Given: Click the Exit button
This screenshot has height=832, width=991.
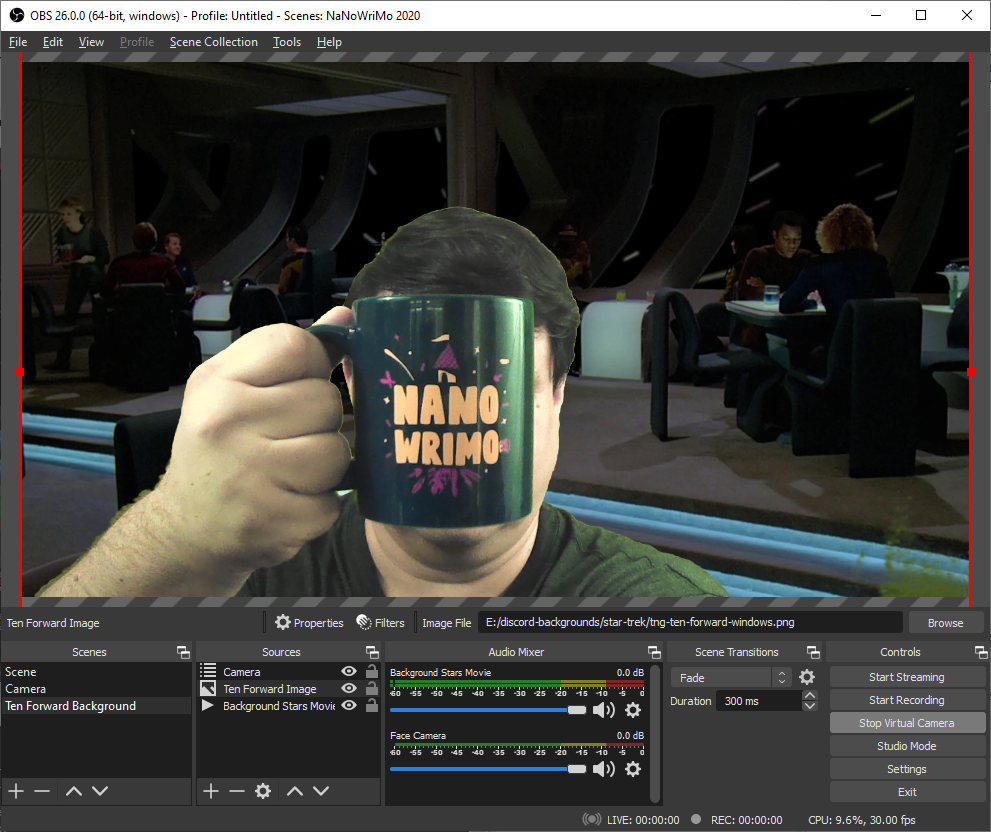Looking at the screenshot, I should click(907, 792).
